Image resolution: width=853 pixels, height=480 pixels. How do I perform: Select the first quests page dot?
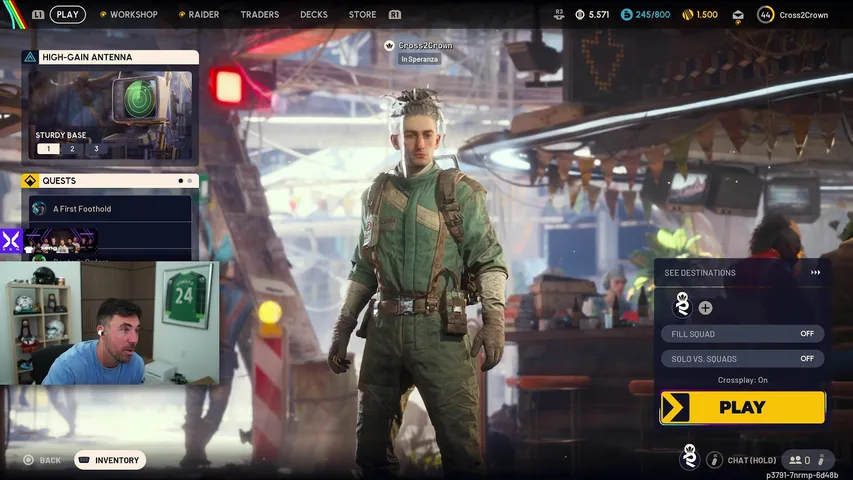coord(181,181)
